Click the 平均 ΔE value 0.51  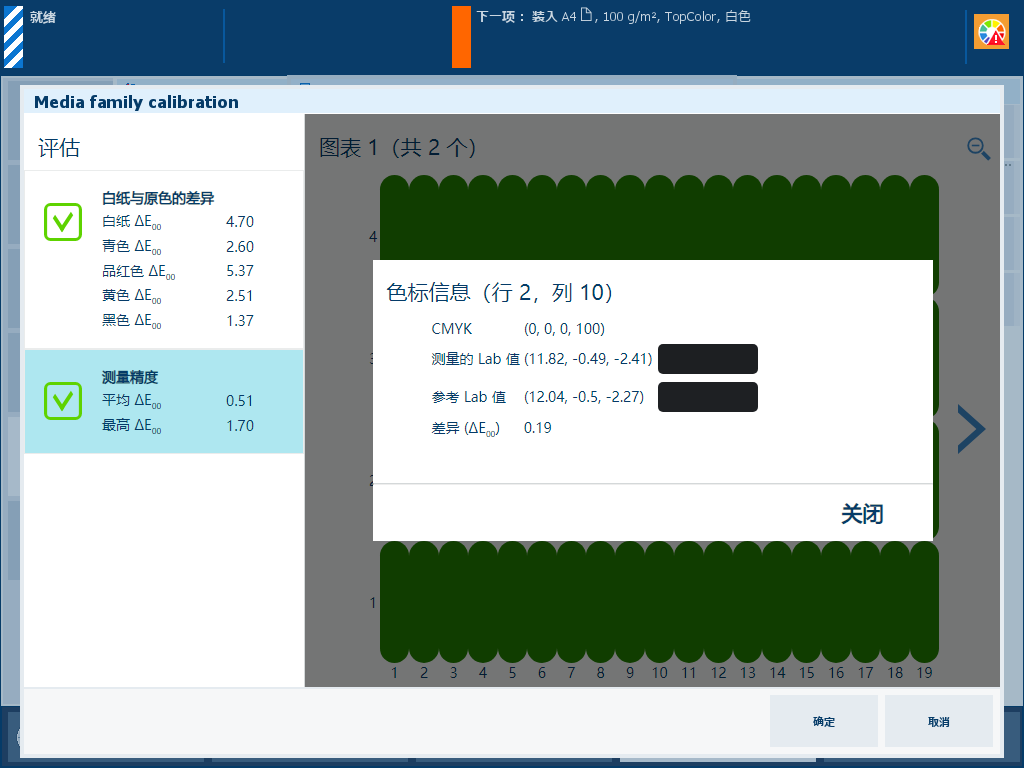click(240, 401)
